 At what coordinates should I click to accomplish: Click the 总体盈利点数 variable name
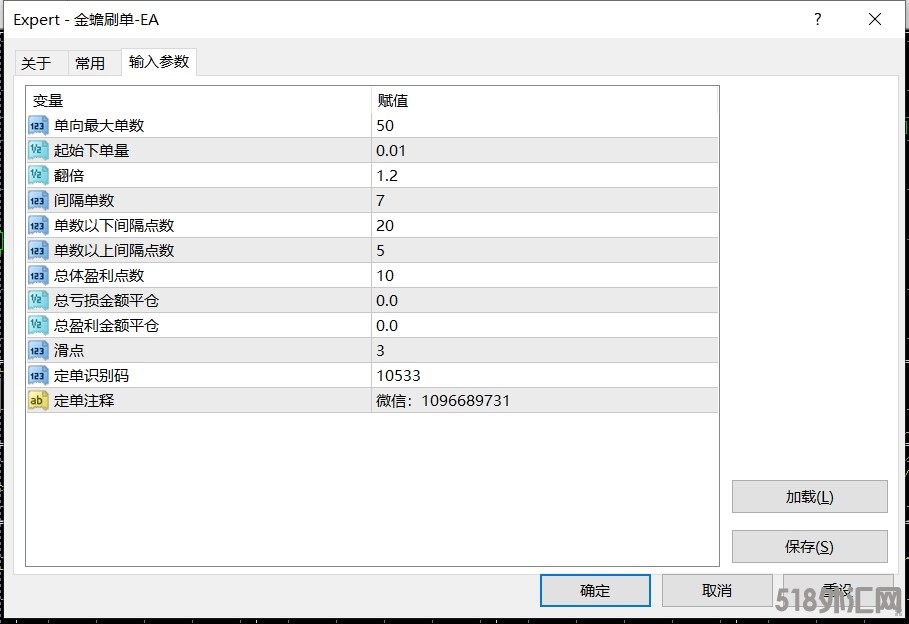(99, 275)
